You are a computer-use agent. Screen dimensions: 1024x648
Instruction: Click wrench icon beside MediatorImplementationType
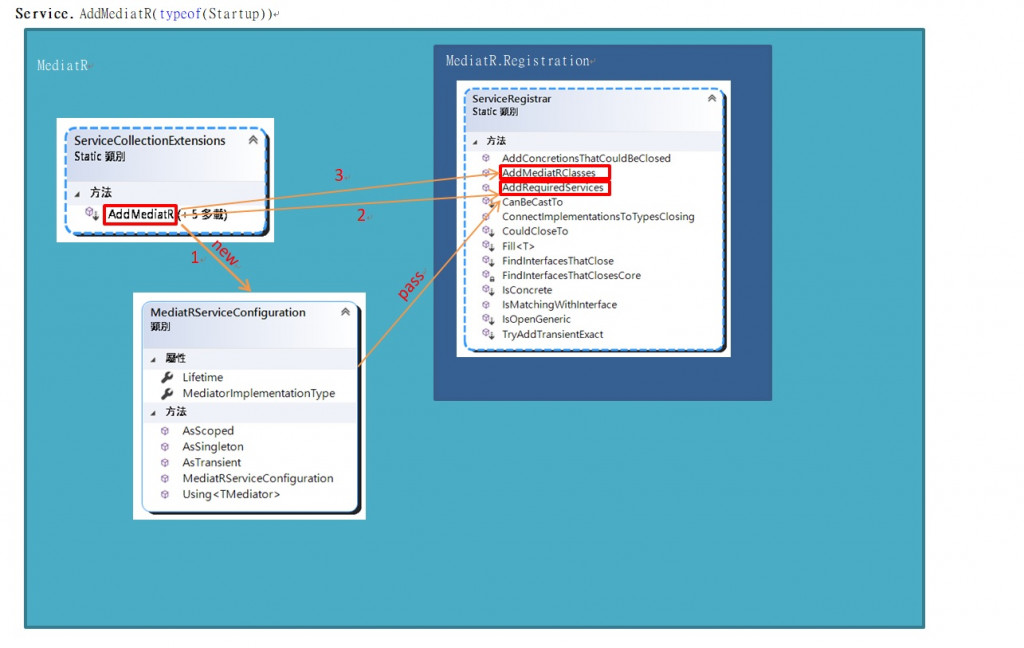167,393
